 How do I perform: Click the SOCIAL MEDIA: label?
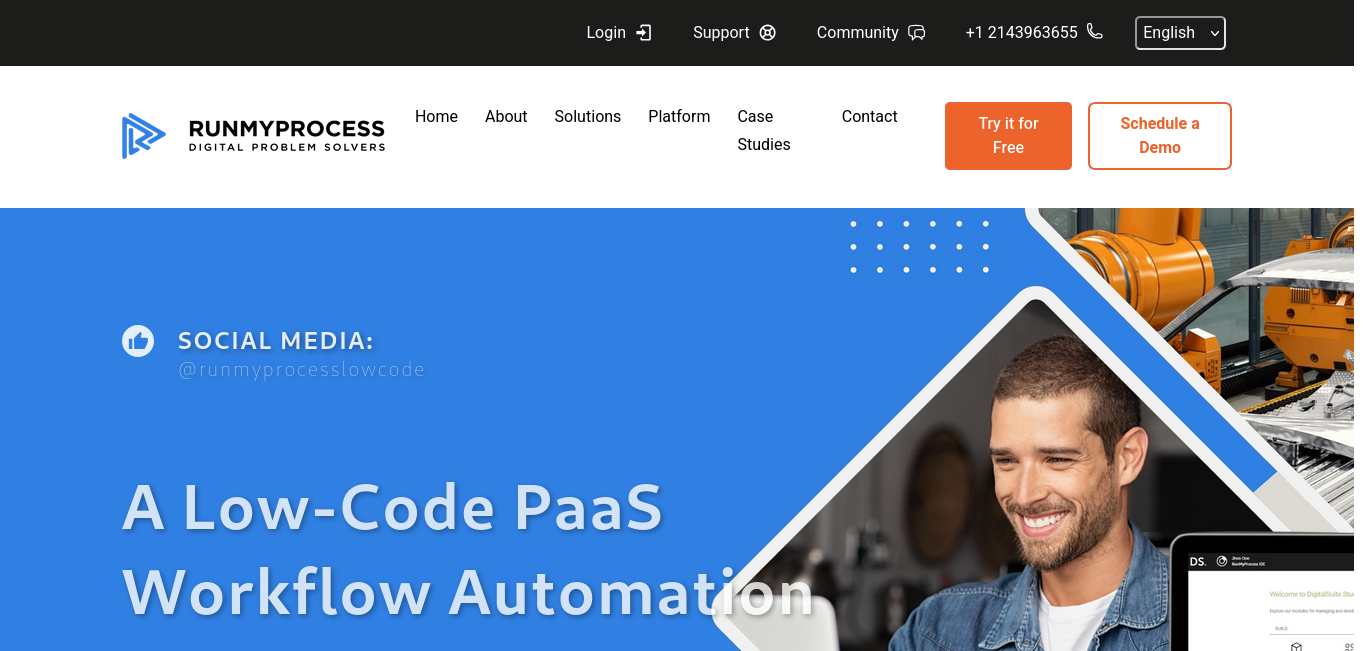click(276, 341)
